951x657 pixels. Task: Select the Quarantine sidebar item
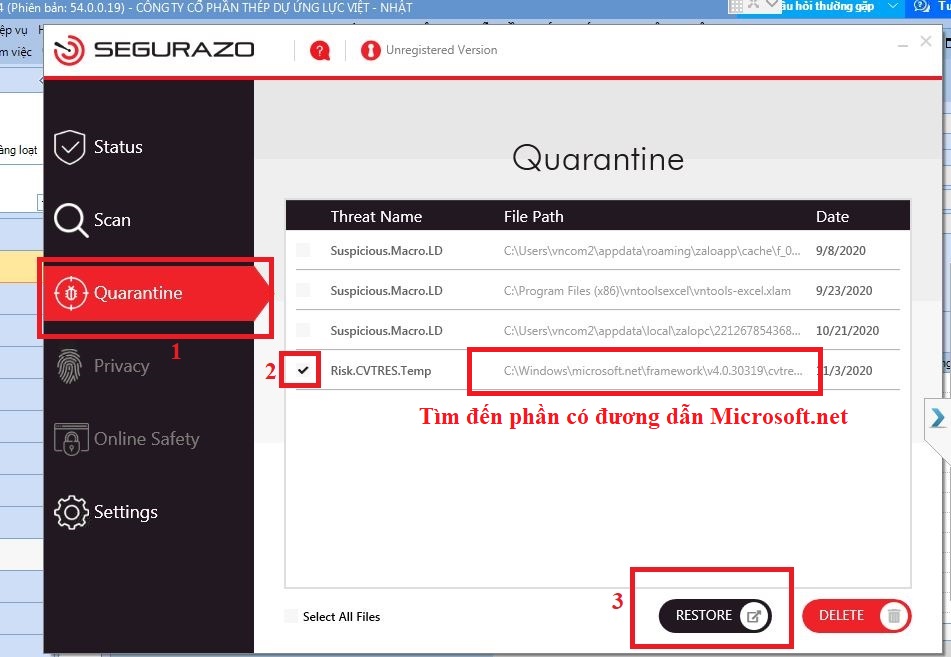[x=155, y=293]
